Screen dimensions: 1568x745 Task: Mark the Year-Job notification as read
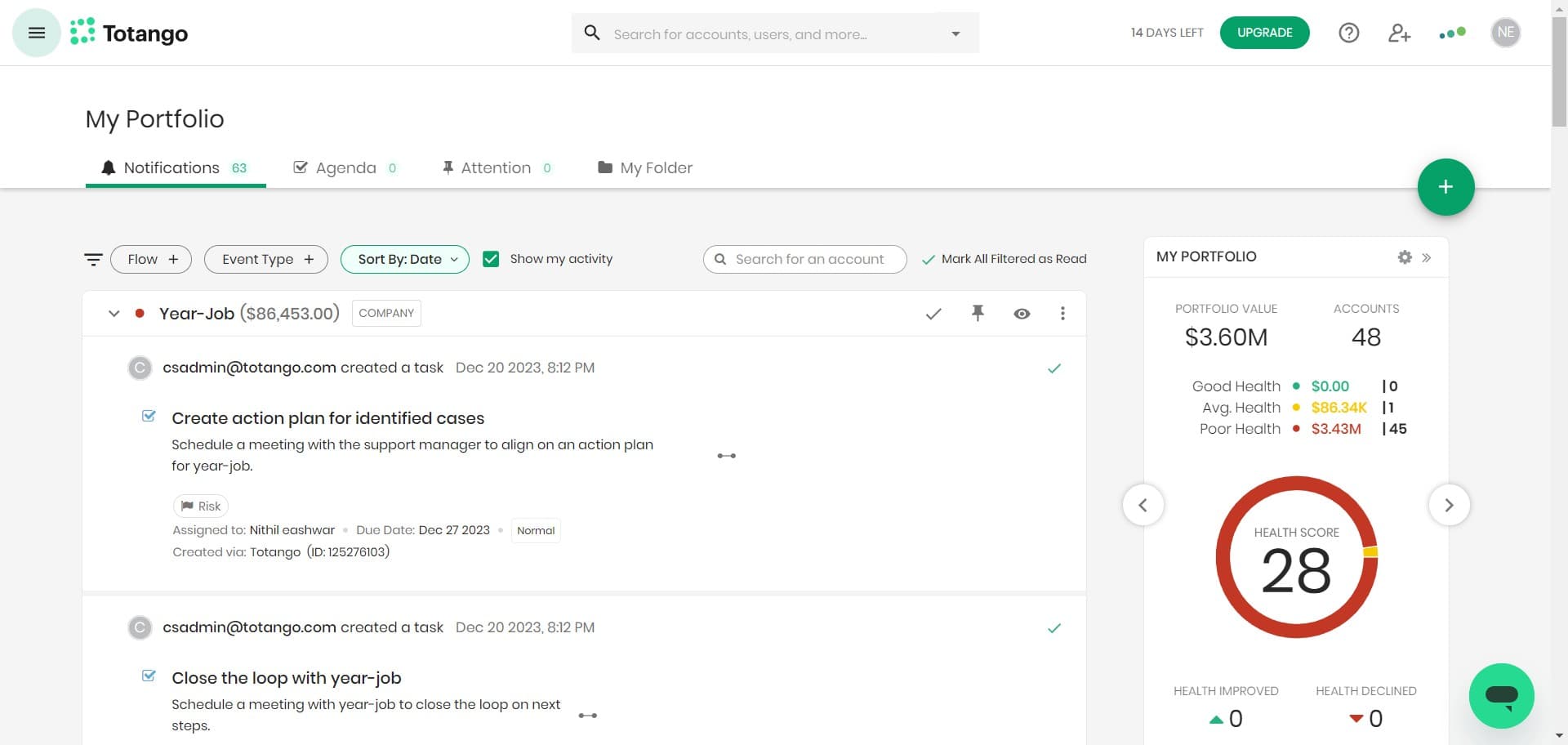[933, 313]
